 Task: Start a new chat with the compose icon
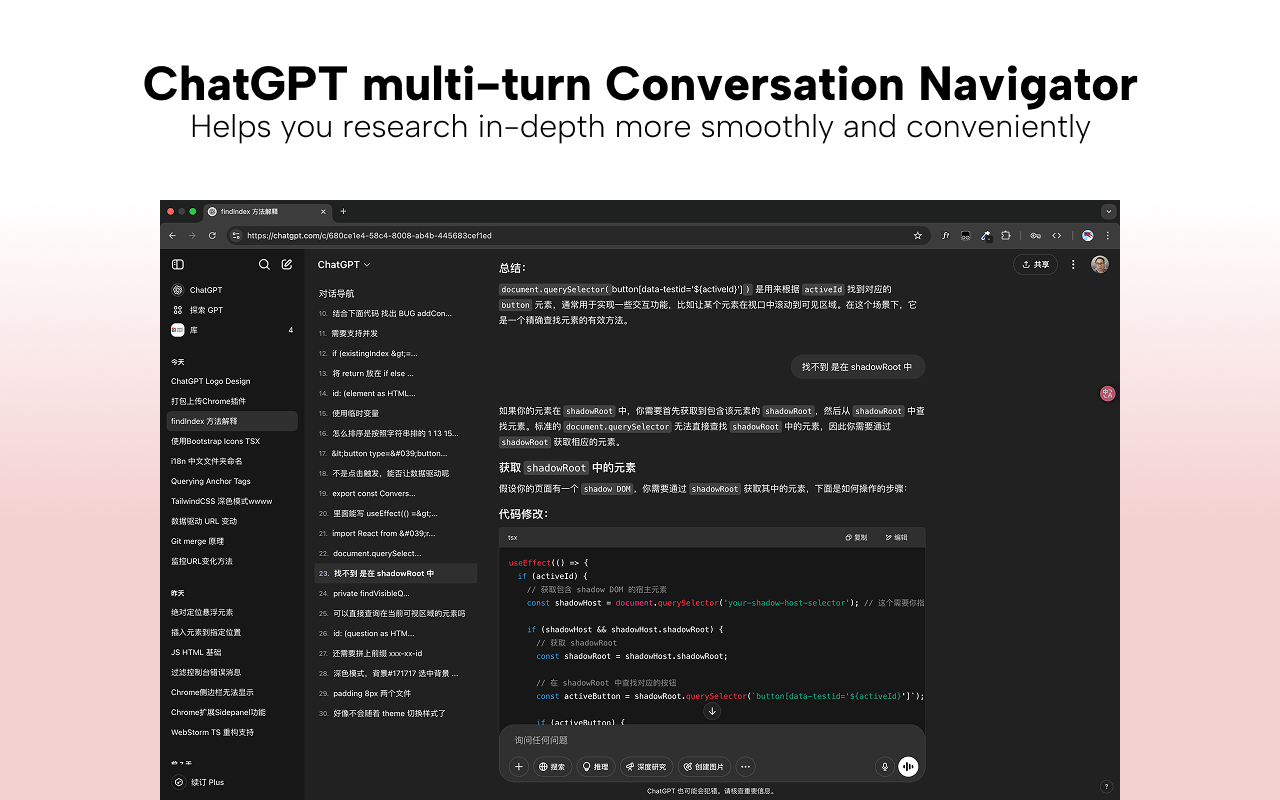coord(287,265)
